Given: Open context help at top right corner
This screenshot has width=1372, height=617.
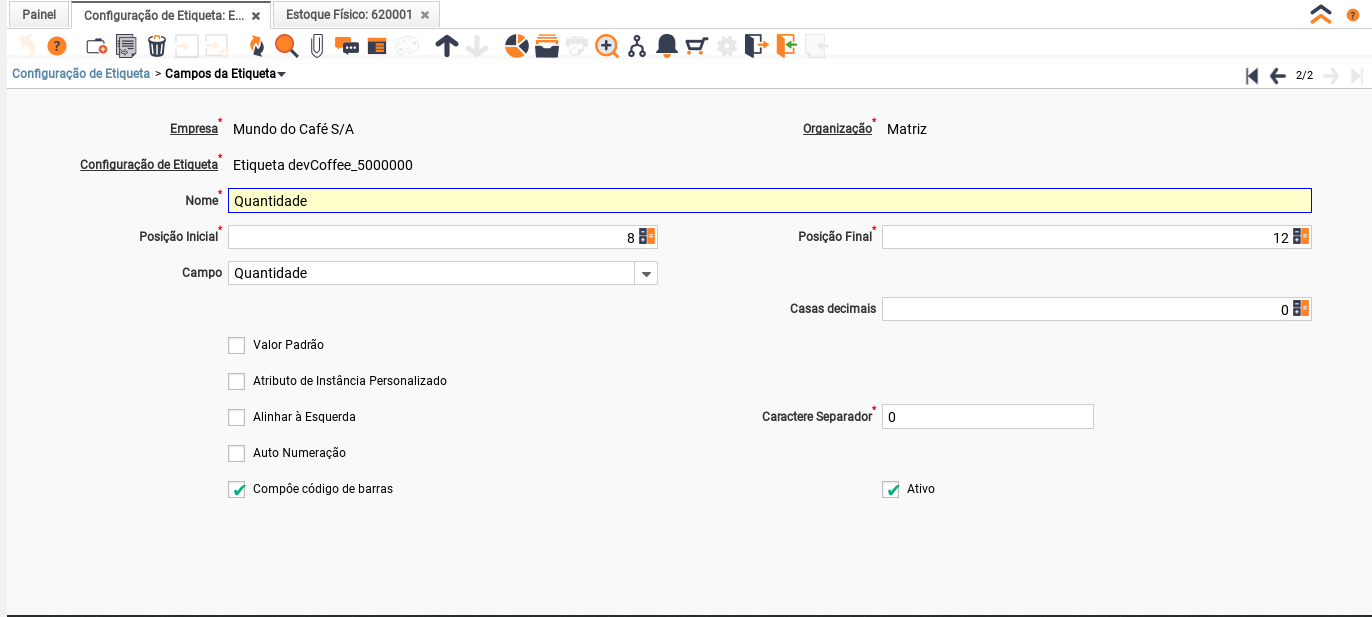Looking at the screenshot, I should [1353, 15].
